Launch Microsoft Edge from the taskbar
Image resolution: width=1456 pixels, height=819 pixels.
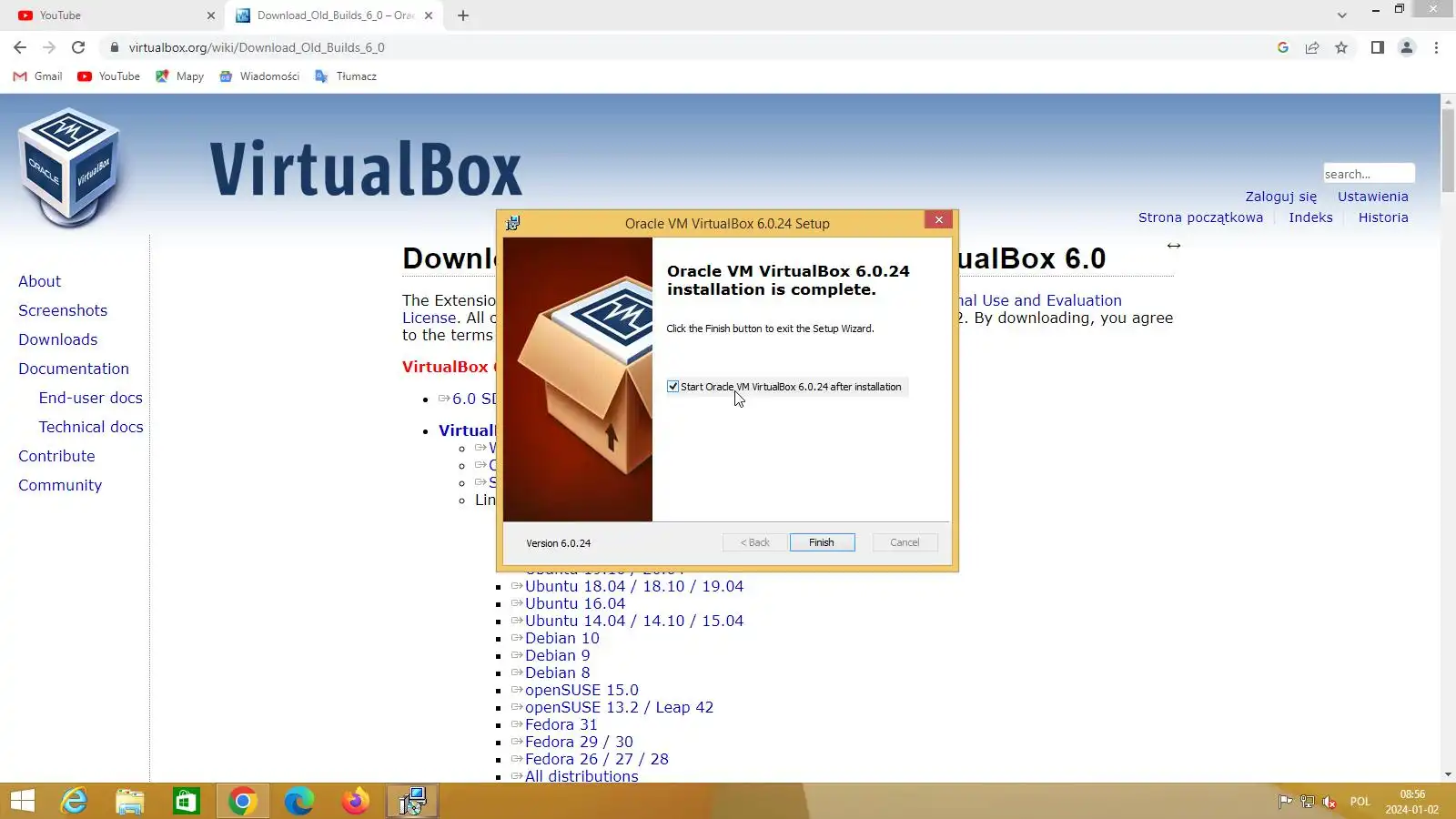coord(298,802)
